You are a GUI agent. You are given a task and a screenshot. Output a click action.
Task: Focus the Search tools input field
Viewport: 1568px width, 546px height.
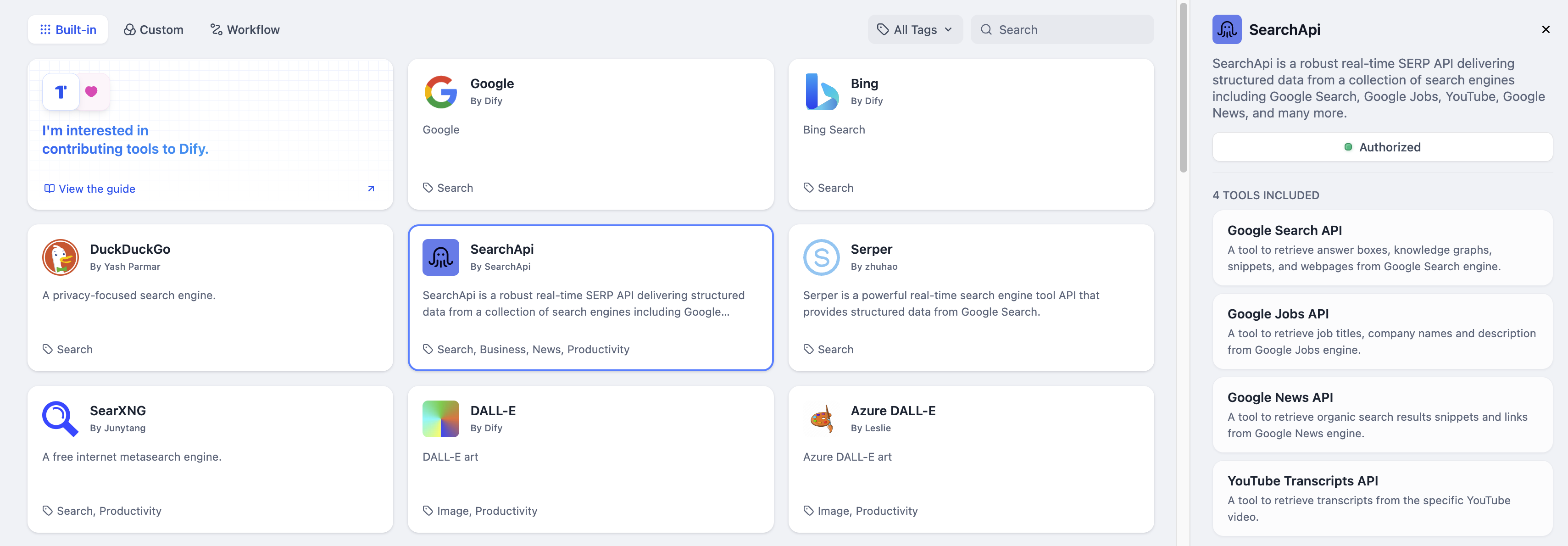[x=1062, y=29]
